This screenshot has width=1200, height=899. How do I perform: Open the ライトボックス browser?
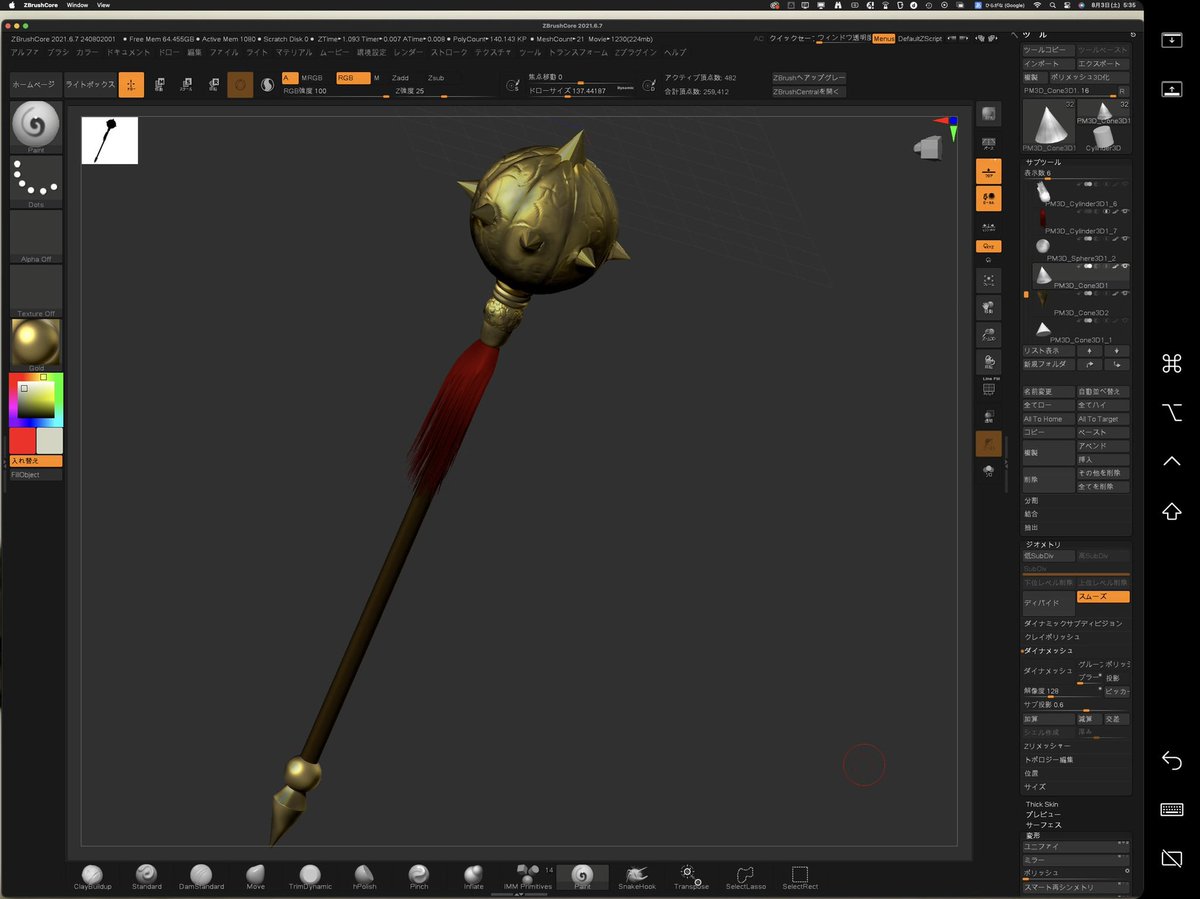coord(89,85)
